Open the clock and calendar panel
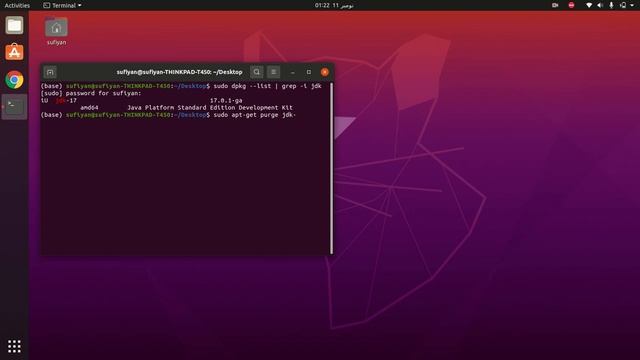Viewport: 640px width, 360px height. pyautogui.click(x=334, y=5)
